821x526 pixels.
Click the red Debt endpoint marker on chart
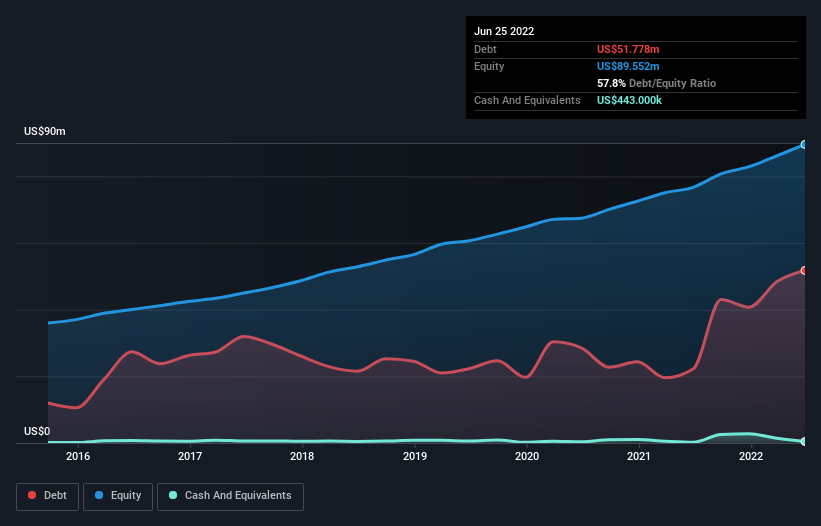click(803, 270)
